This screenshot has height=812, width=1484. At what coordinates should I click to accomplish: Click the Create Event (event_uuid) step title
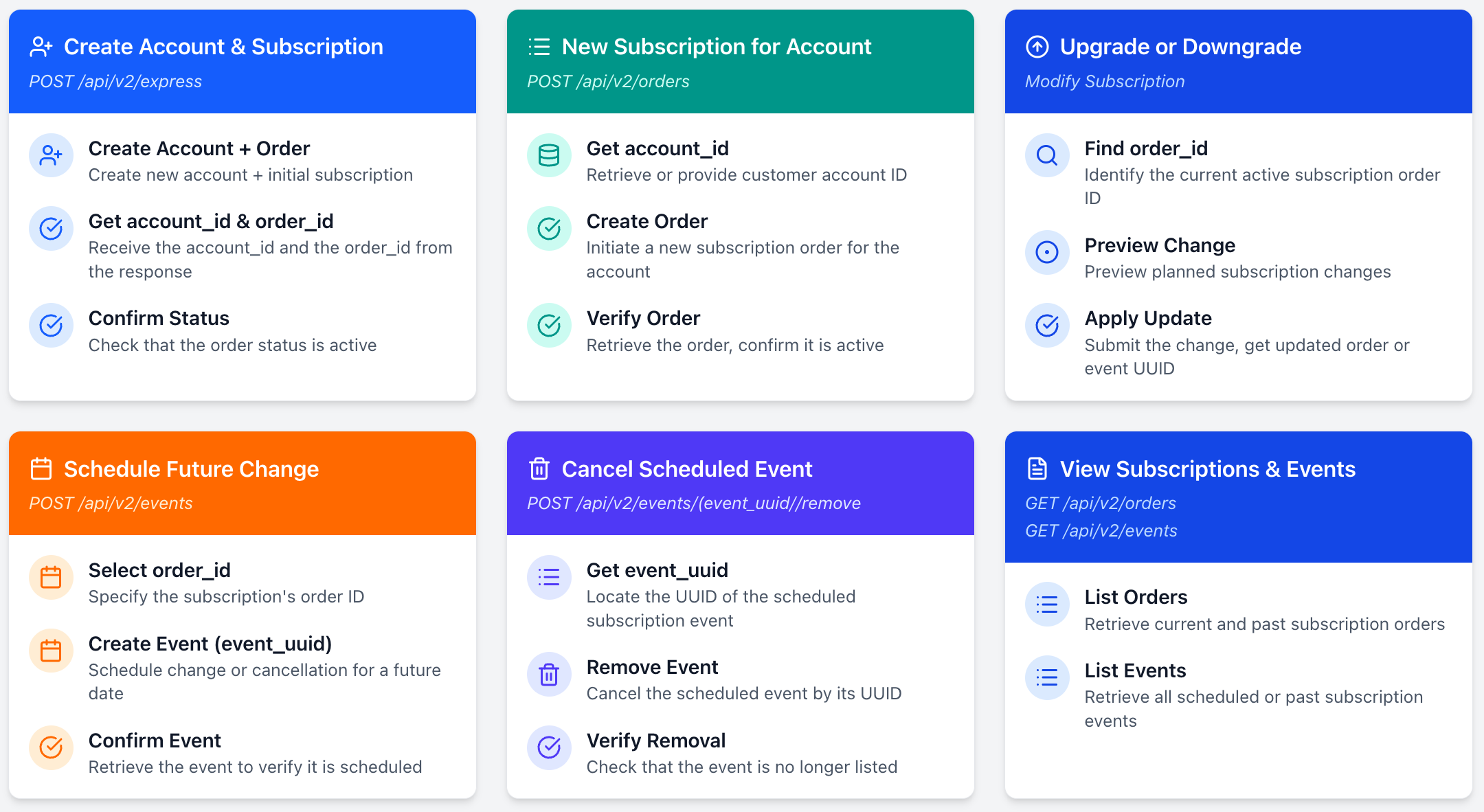tap(210, 644)
